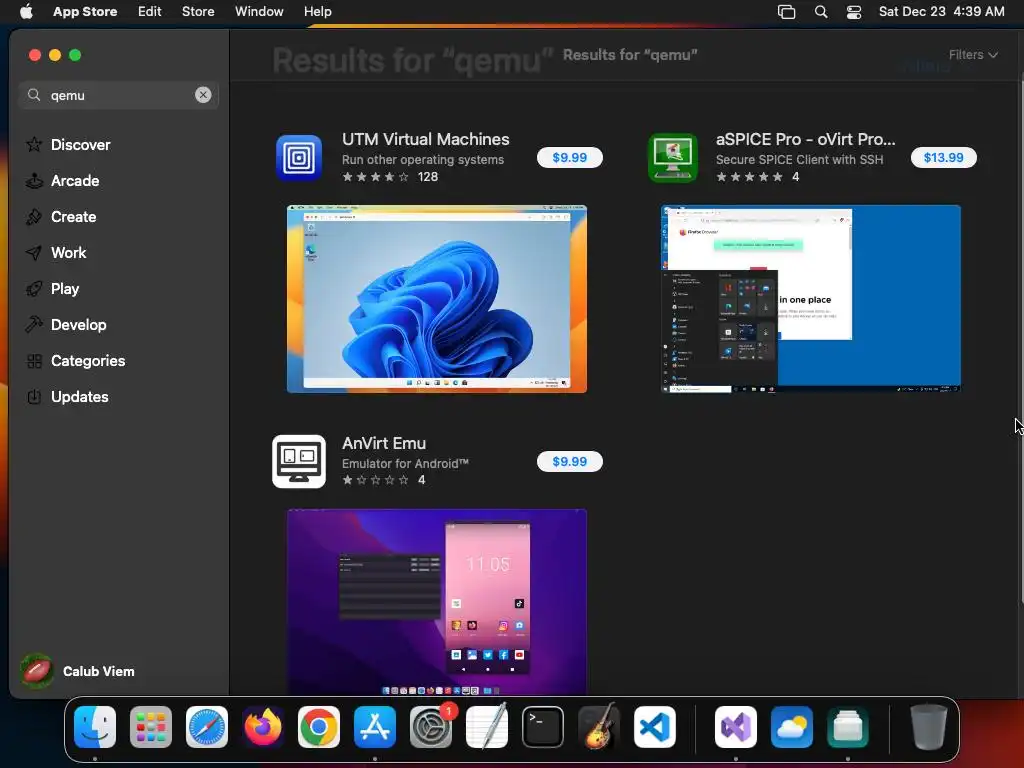Viewport: 1024px width, 768px height.
Task: Click the search magnifier in sidebar field
Action: [x=34, y=95]
